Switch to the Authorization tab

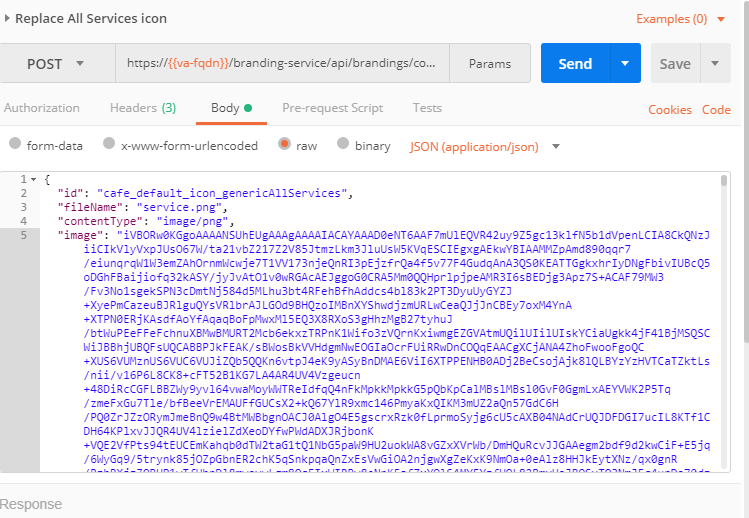pyautogui.click(x=42, y=108)
